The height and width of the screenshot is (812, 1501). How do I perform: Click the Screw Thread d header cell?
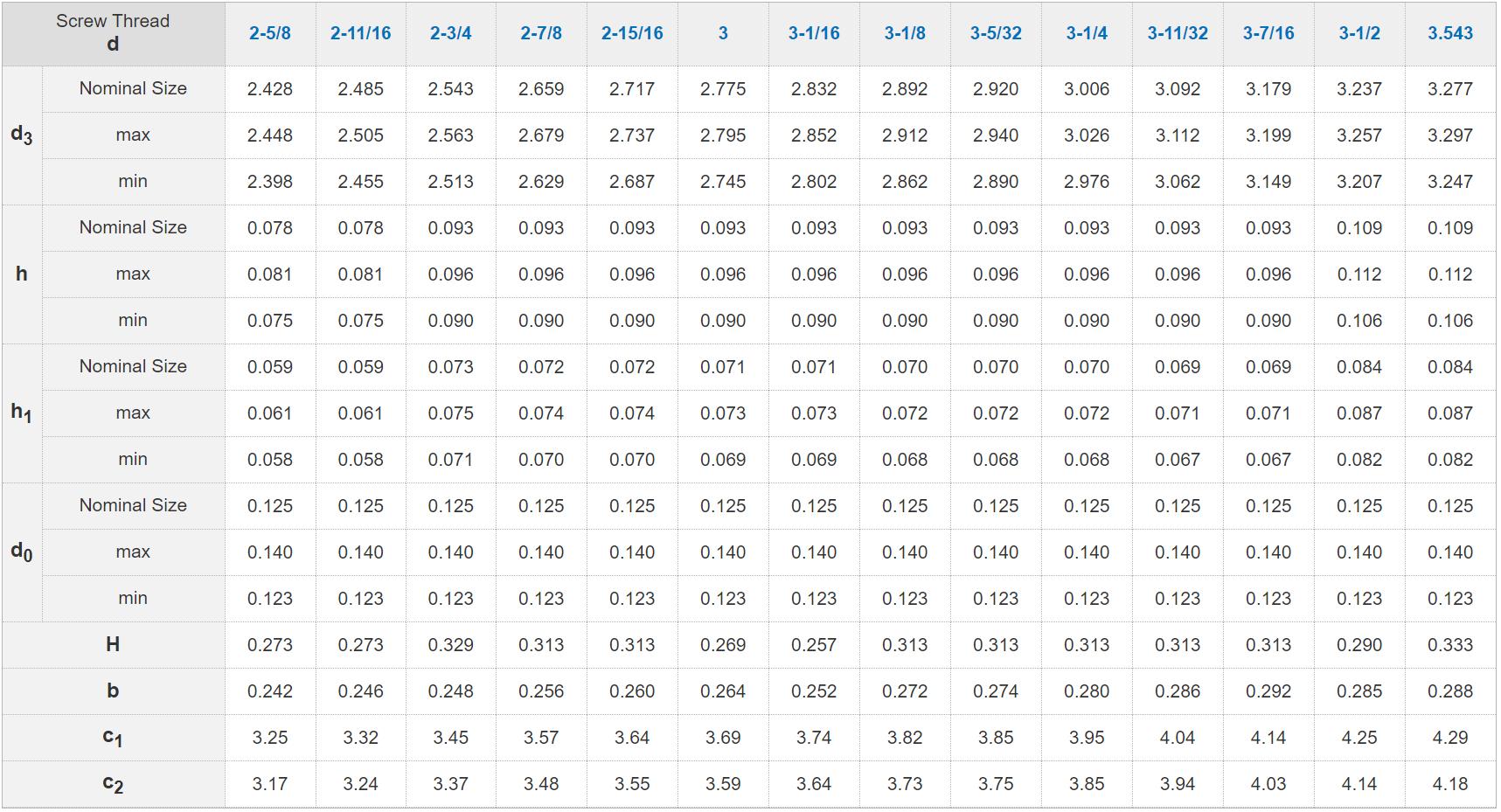tap(113, 33)
